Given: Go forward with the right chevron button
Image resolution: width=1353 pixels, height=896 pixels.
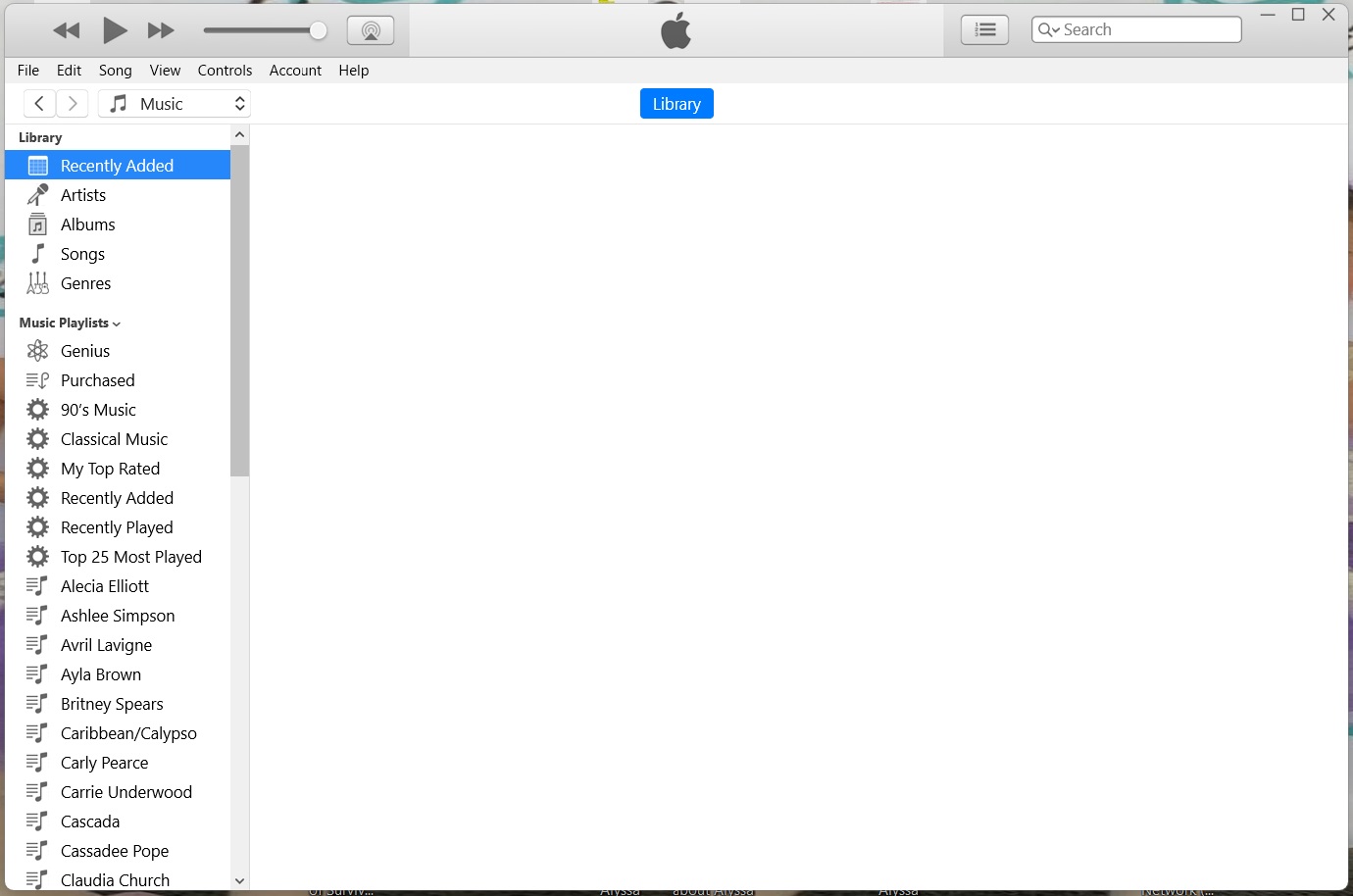Looking at the screenshot, I should [x=73, y=104].
